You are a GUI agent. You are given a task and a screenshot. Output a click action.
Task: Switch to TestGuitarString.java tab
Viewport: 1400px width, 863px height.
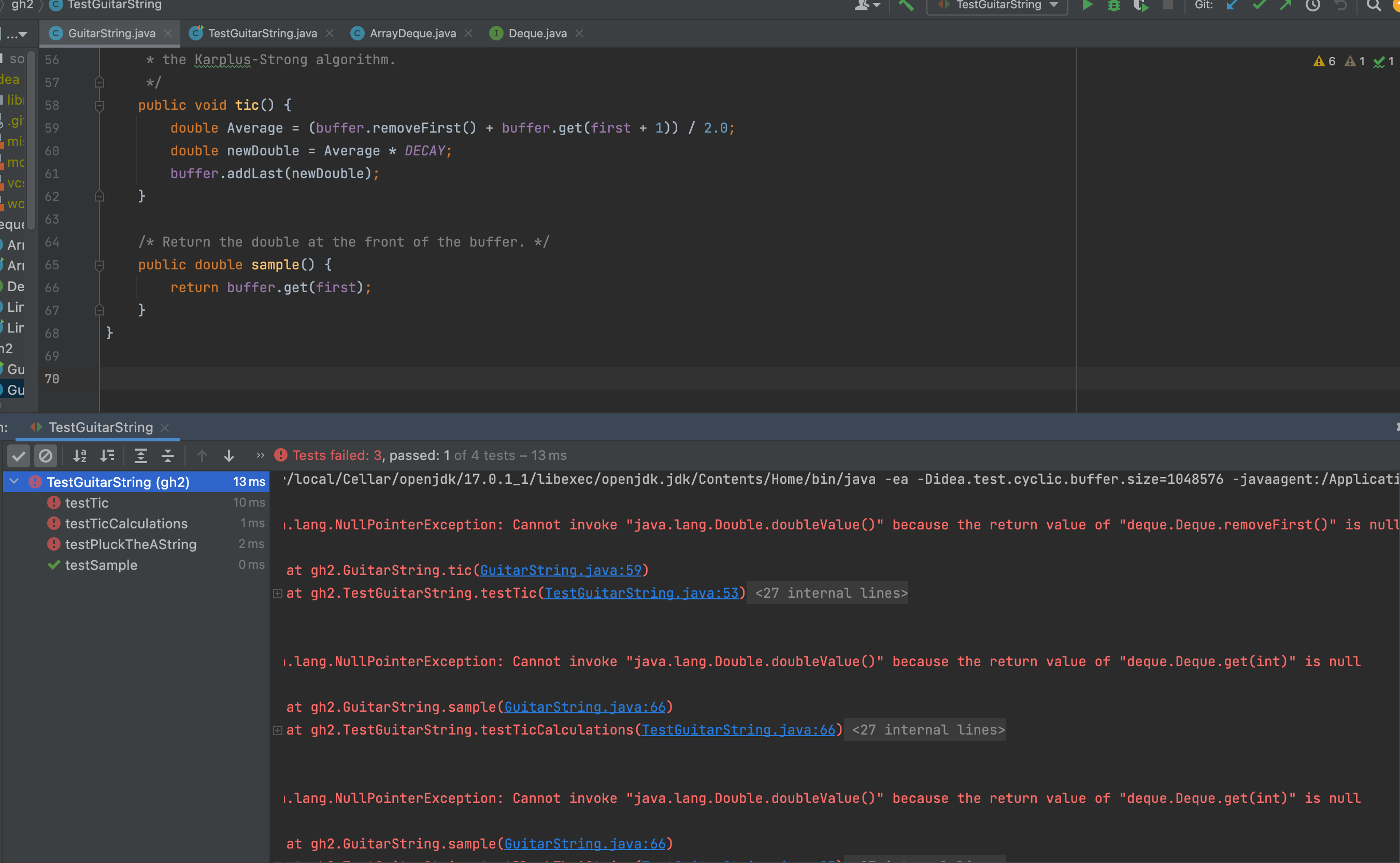tap(262, 34)
